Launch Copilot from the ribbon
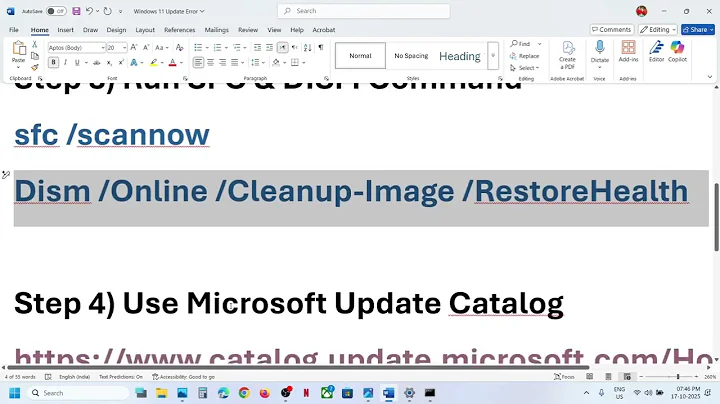The image size is (720, 404). point(677,51)
